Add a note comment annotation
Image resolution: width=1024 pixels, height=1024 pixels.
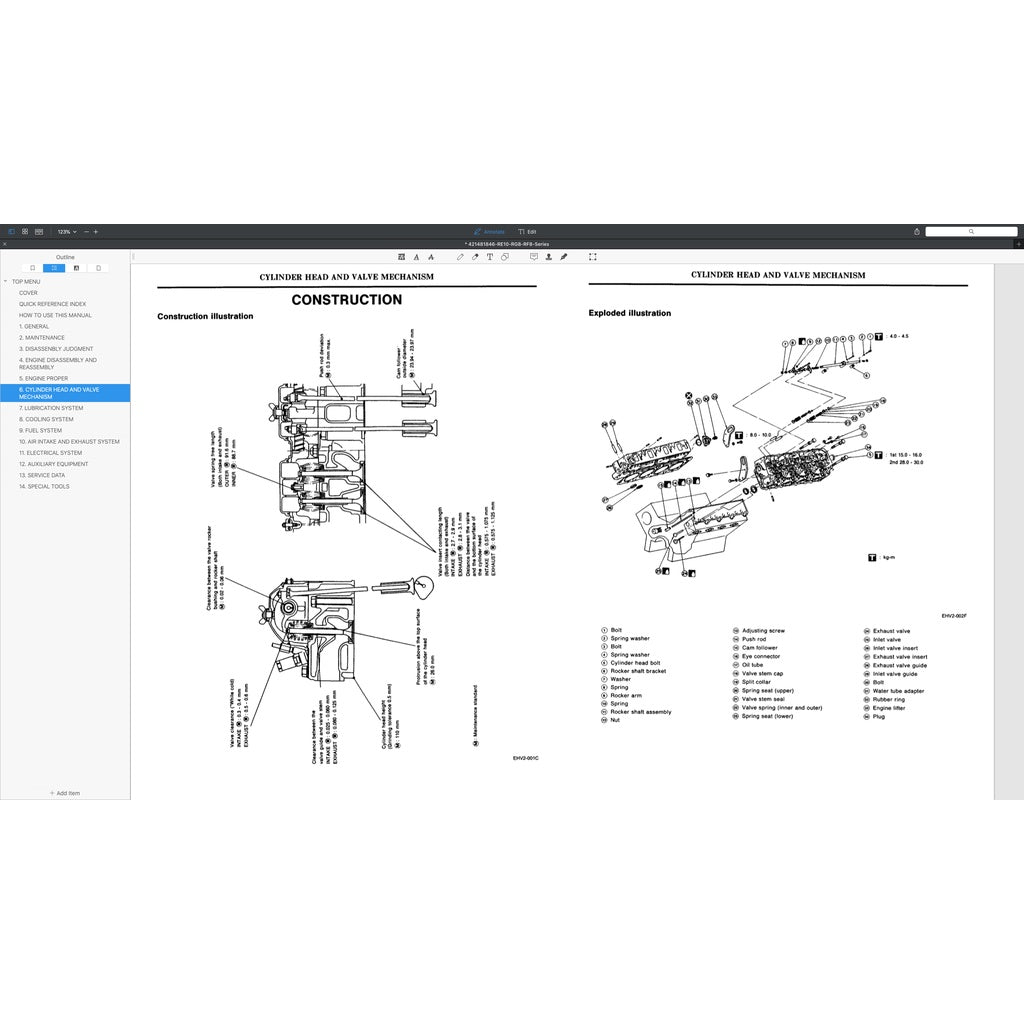tap(532, 256)
